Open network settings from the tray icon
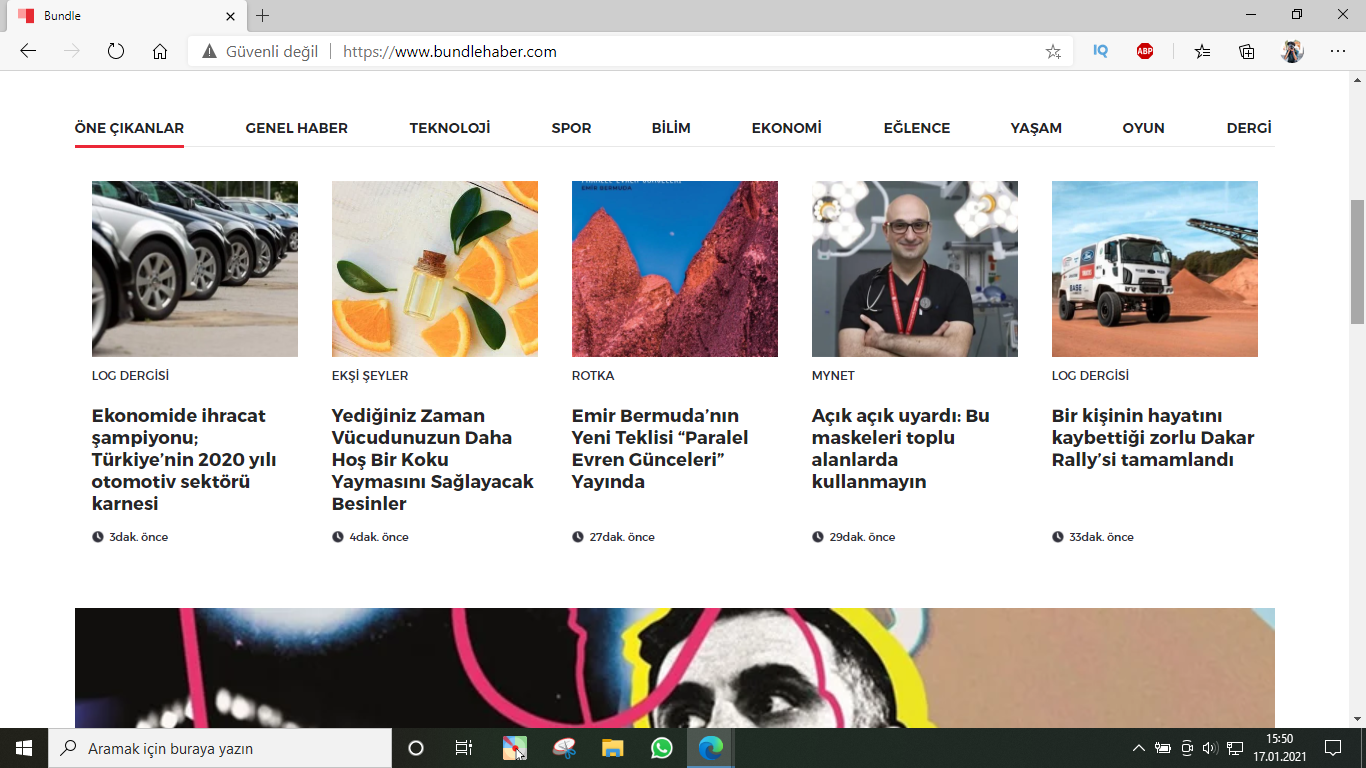 1235,748
